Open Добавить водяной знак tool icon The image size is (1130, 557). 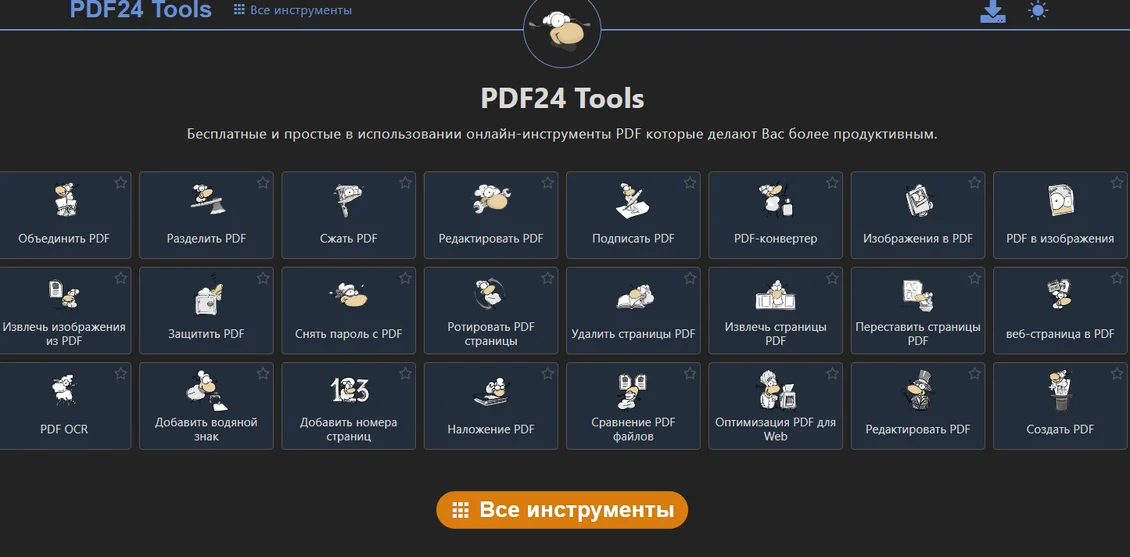tap(207, 391)
